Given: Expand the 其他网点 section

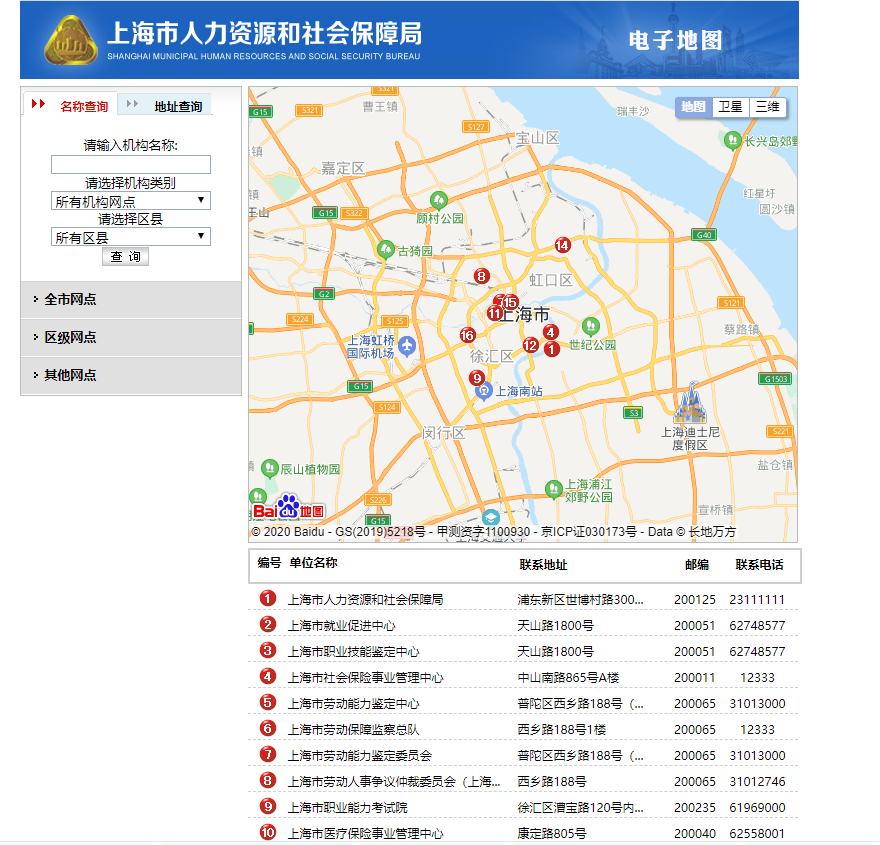Looking at the screenshot, I should point(131,375).
